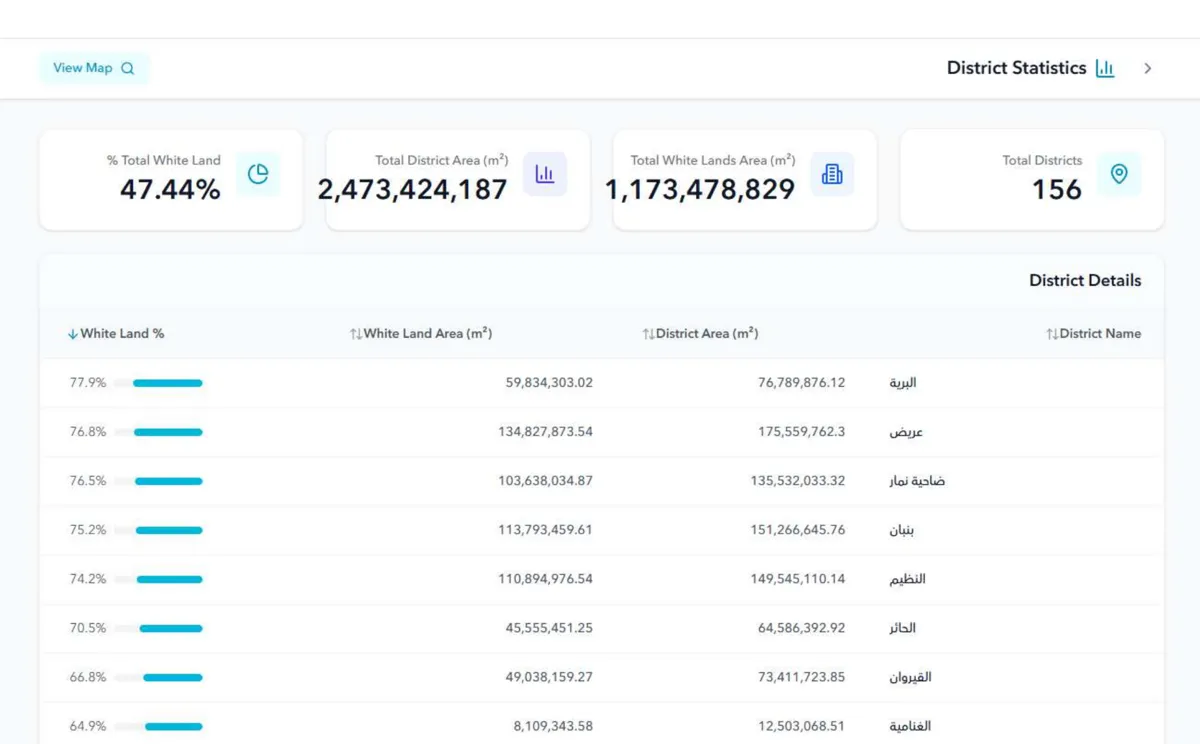Screen dimensions: 1200x744
Task: Sort table by White Land % column
Action: [116, 333]
